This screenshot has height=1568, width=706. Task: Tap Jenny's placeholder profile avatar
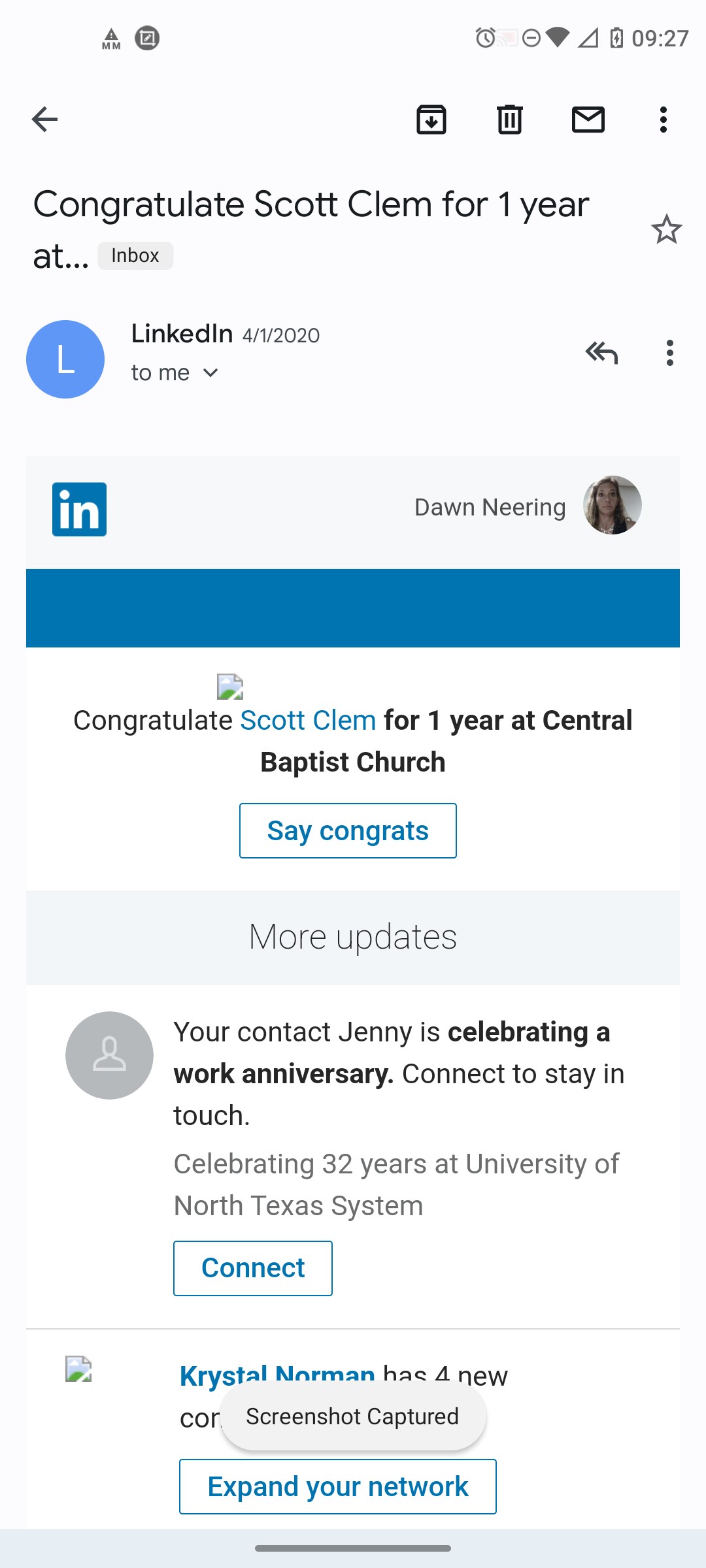coord(109,1055)
